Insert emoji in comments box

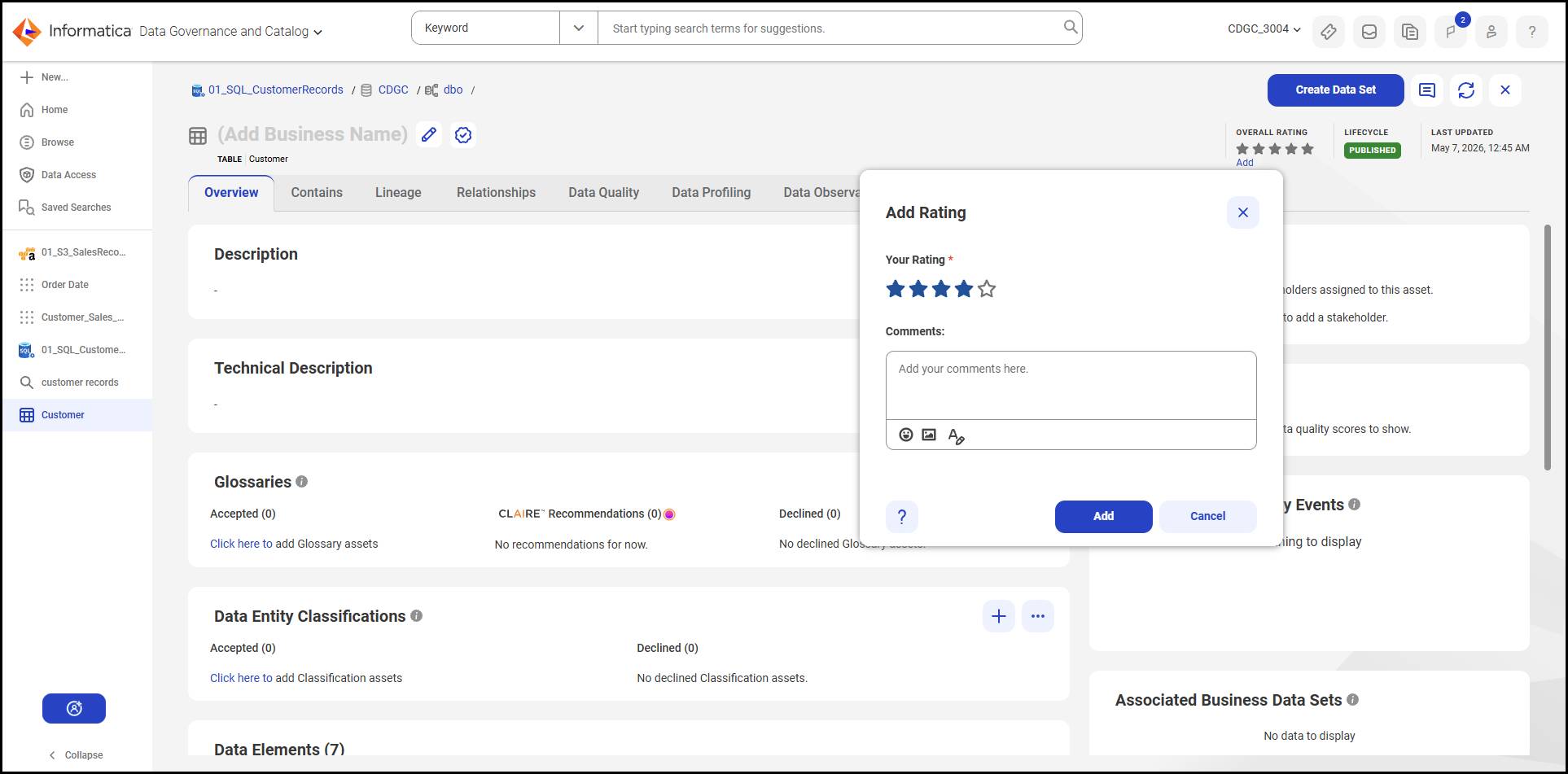[x=905, y=435]
